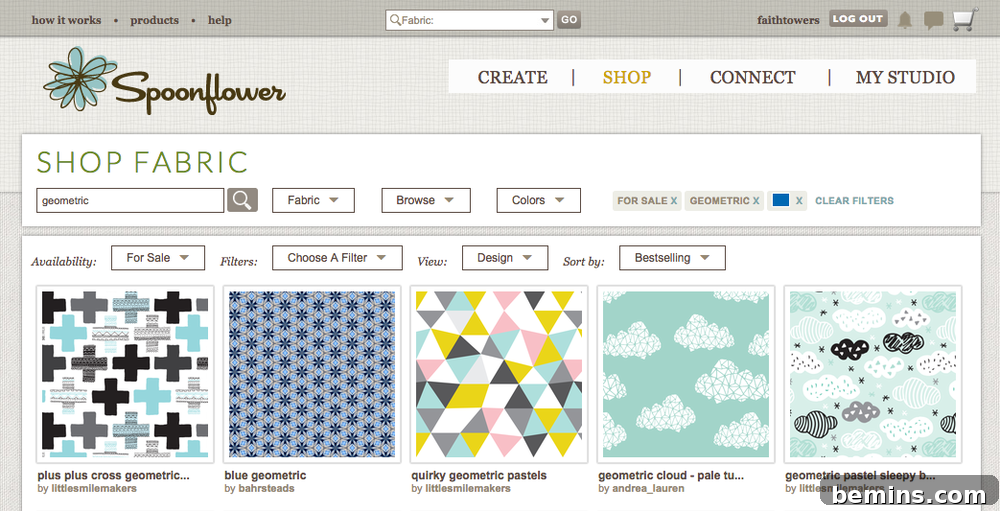Open the how it works link
The width and height of the screenshot is (1000, 511).
click(x=66, y=20)
